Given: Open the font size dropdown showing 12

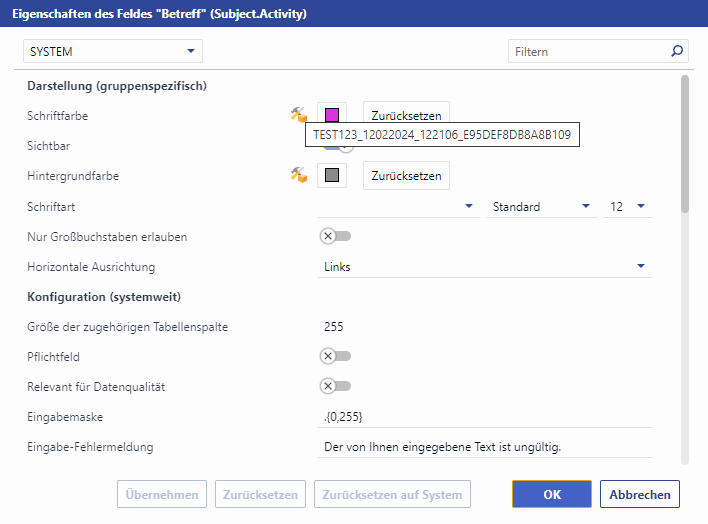Looking at the screenshot, I should pyautogui.click(x=628, y=206).
